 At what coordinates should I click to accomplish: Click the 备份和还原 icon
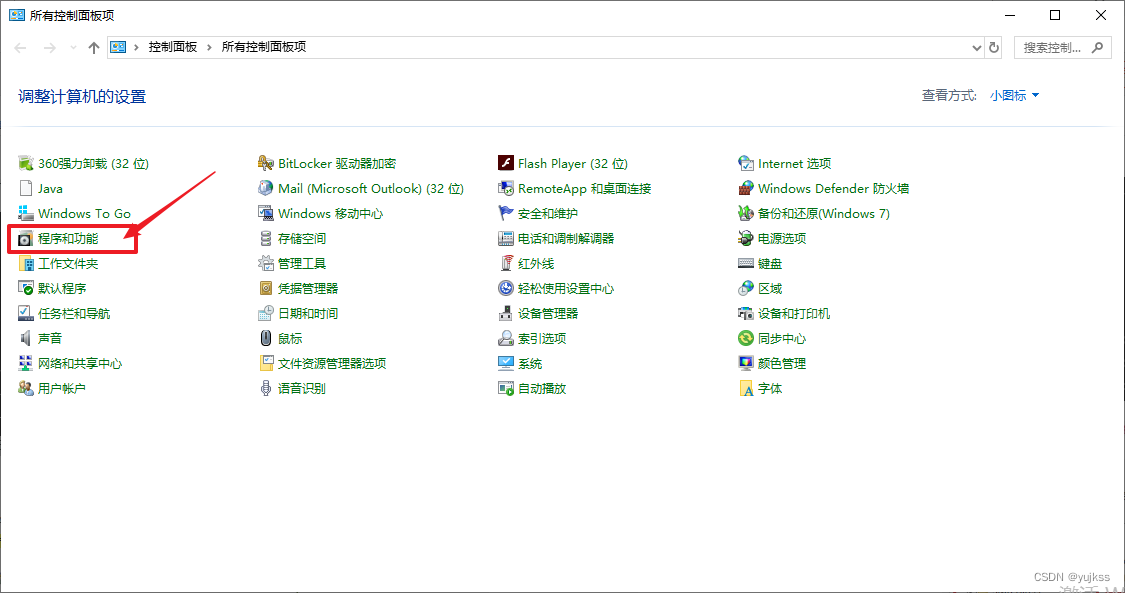coord(746,214)
